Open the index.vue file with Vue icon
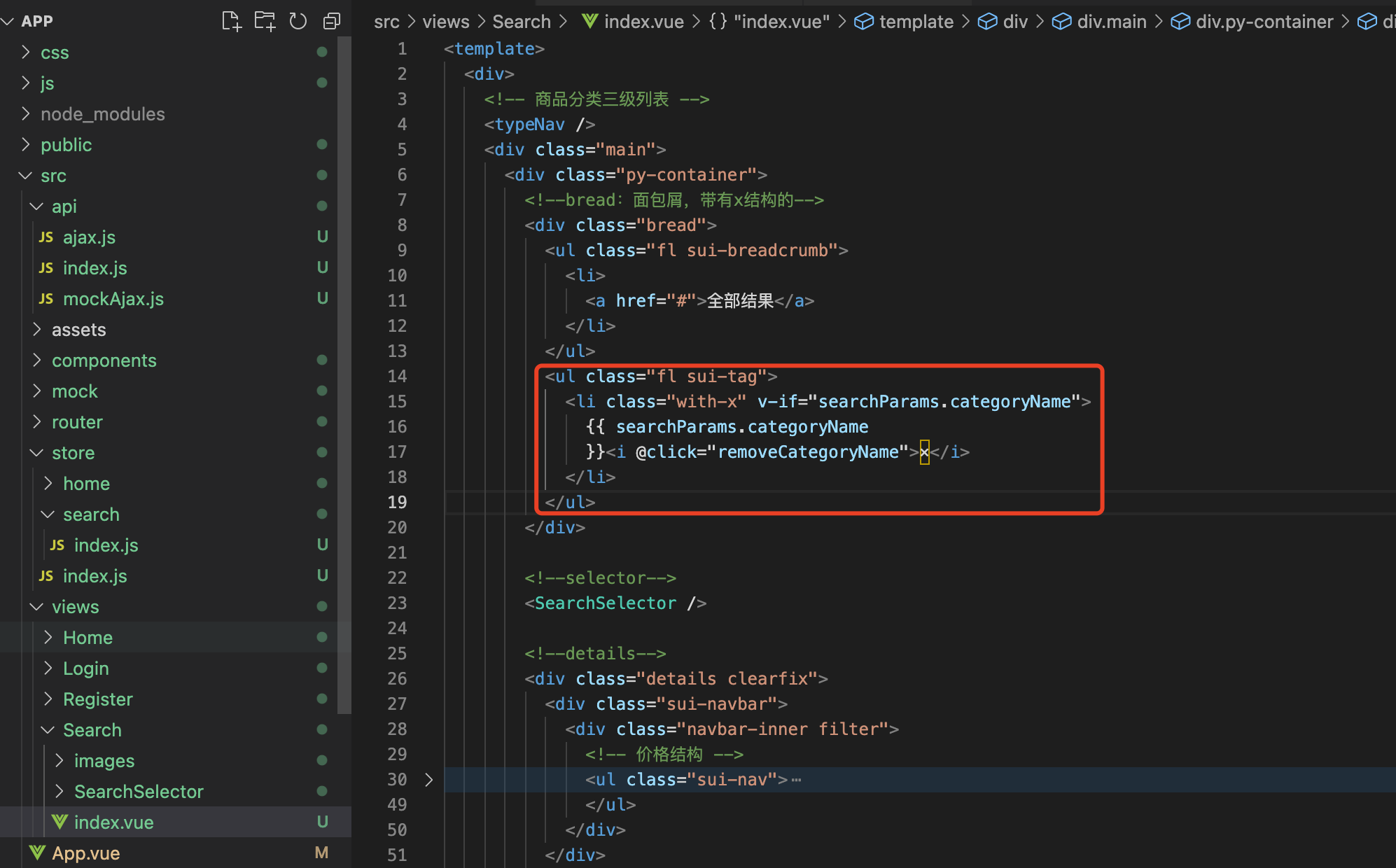Screen dimensions: 1396x868 113,822
